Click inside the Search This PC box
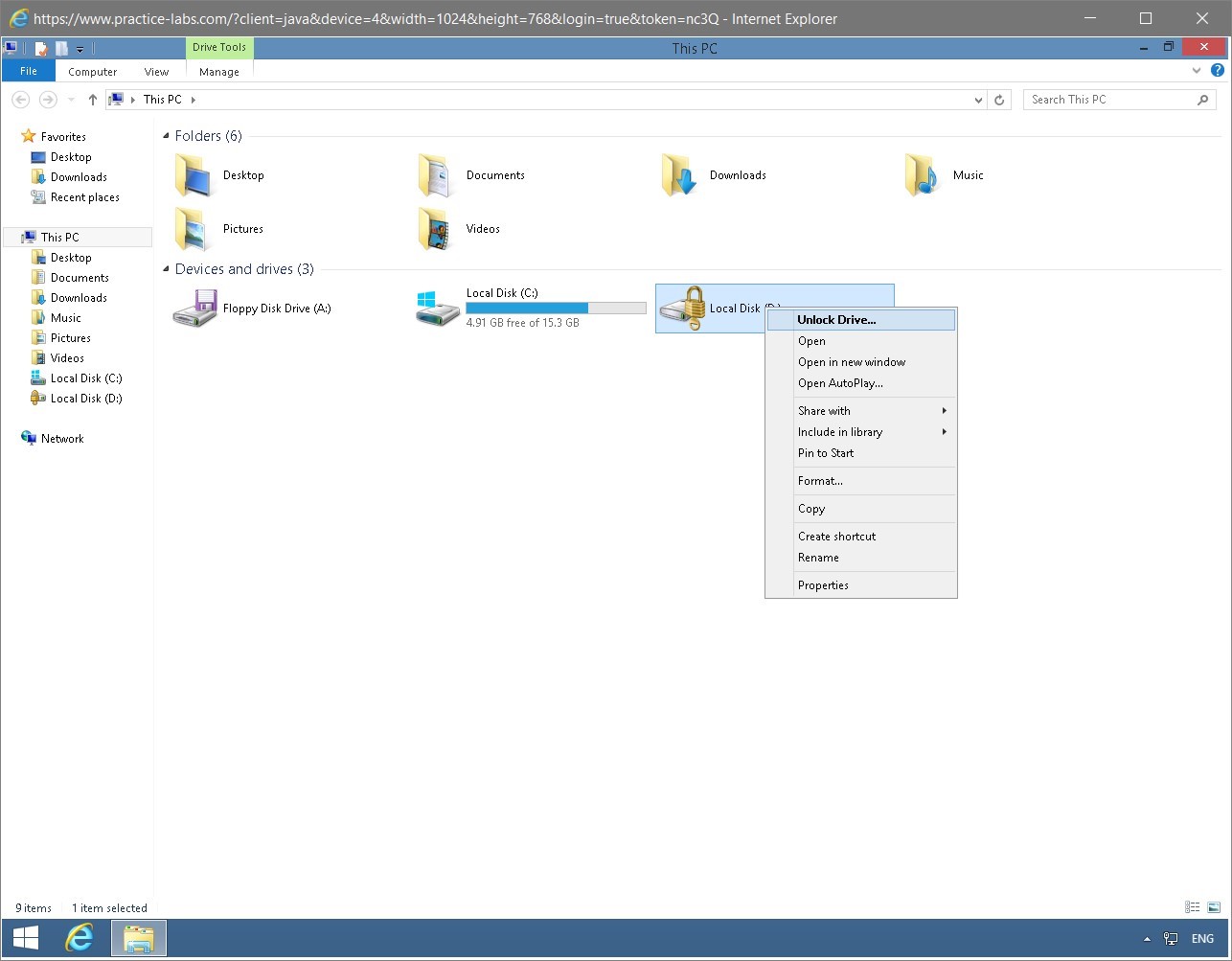Screen dimensions: 1232x961 1111,99
